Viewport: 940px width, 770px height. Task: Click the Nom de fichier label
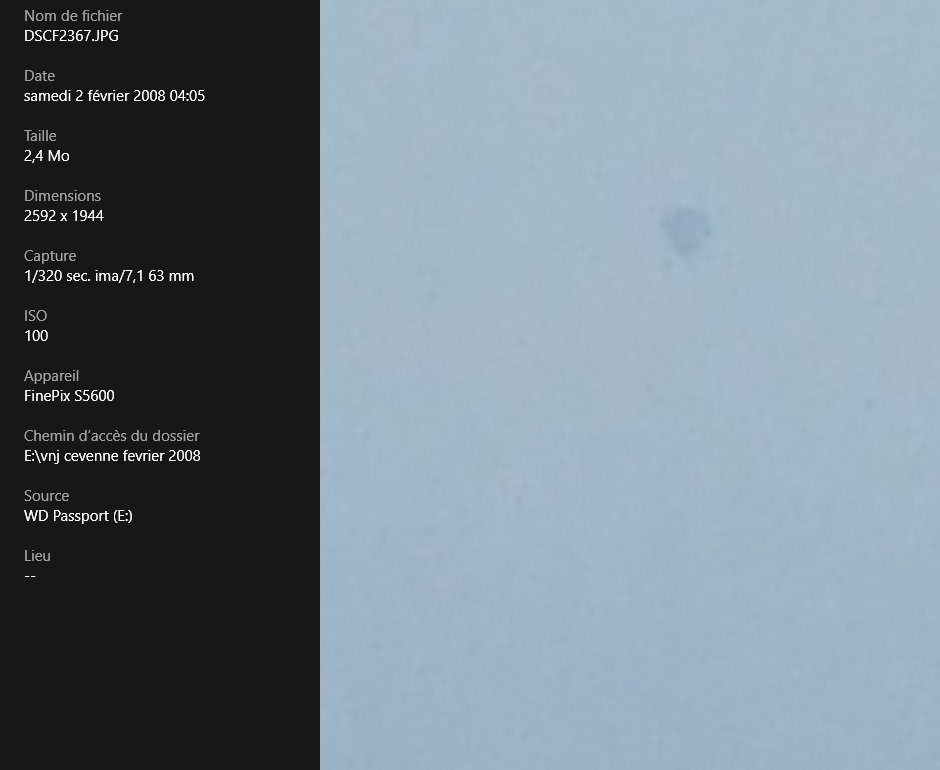pos(73,16)
